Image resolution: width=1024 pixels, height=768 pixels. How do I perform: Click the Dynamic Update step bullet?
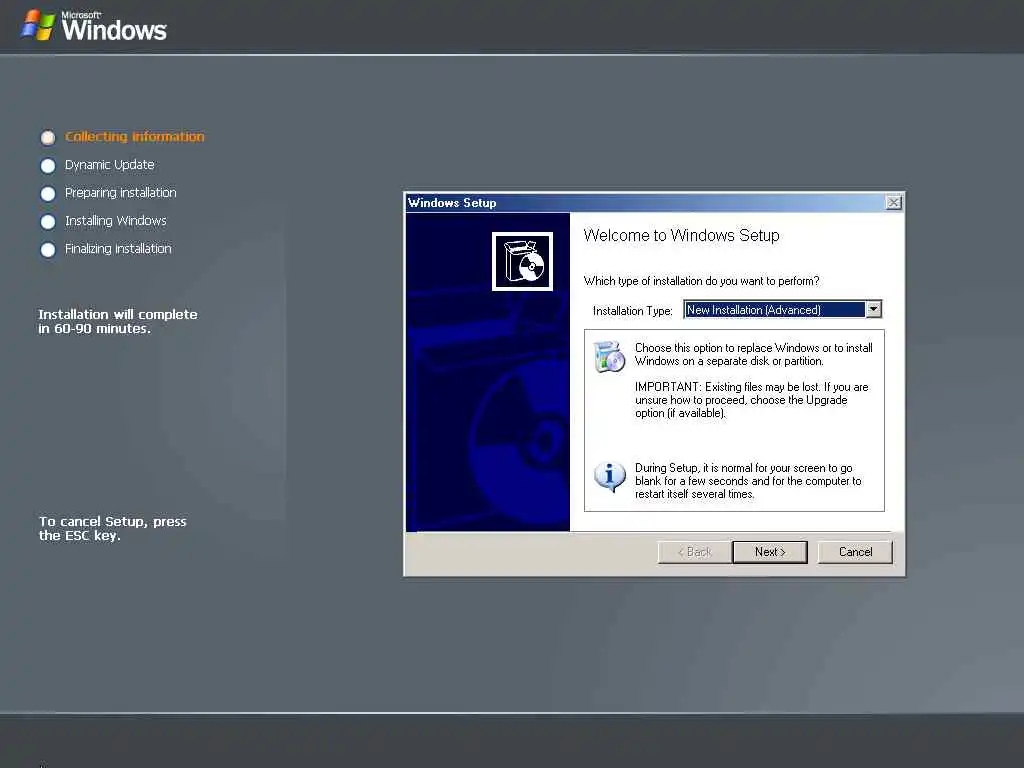[x=48, y=166]
